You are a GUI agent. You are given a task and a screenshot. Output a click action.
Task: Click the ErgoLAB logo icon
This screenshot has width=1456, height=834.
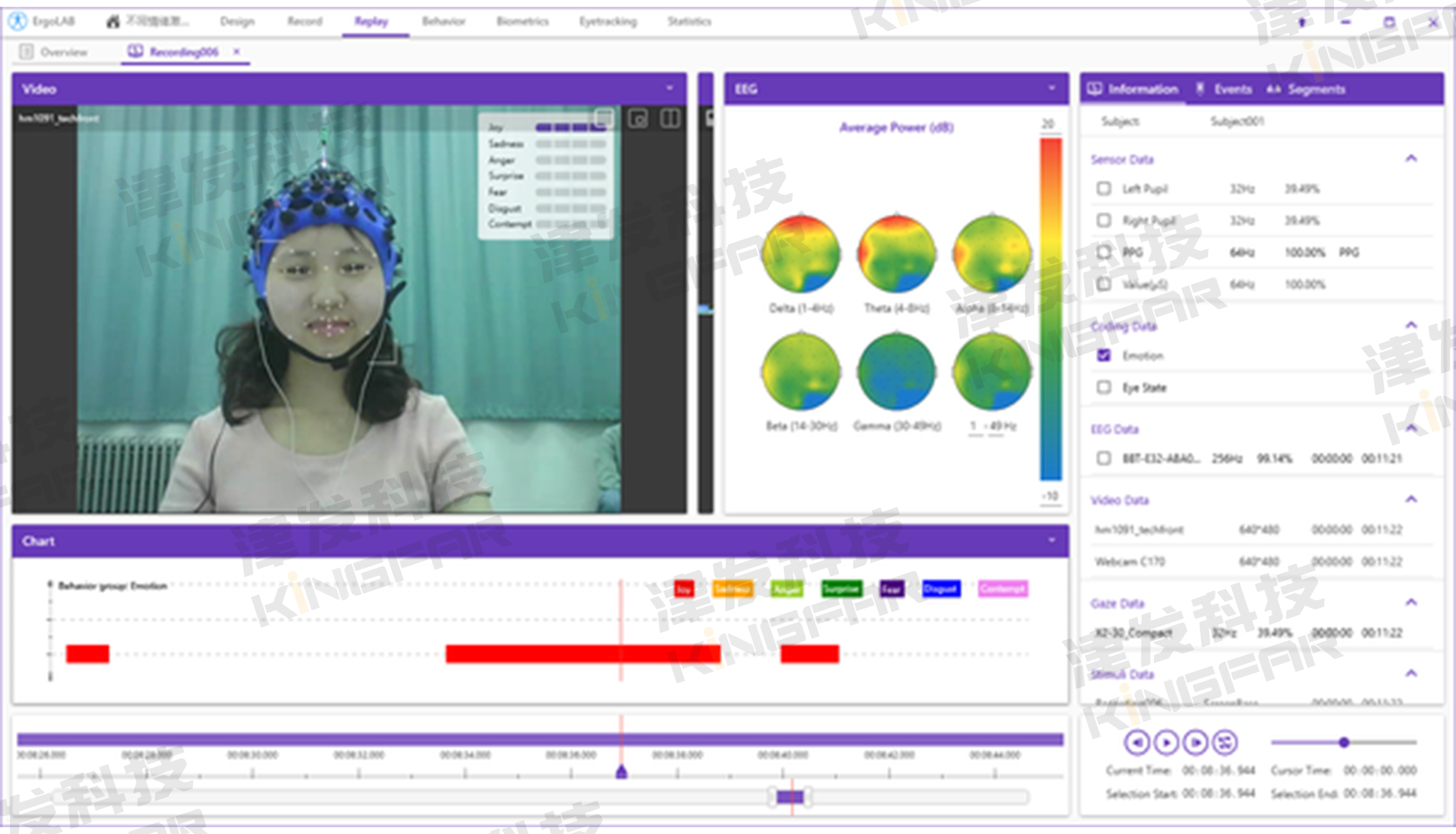click(x=17, y=21)
